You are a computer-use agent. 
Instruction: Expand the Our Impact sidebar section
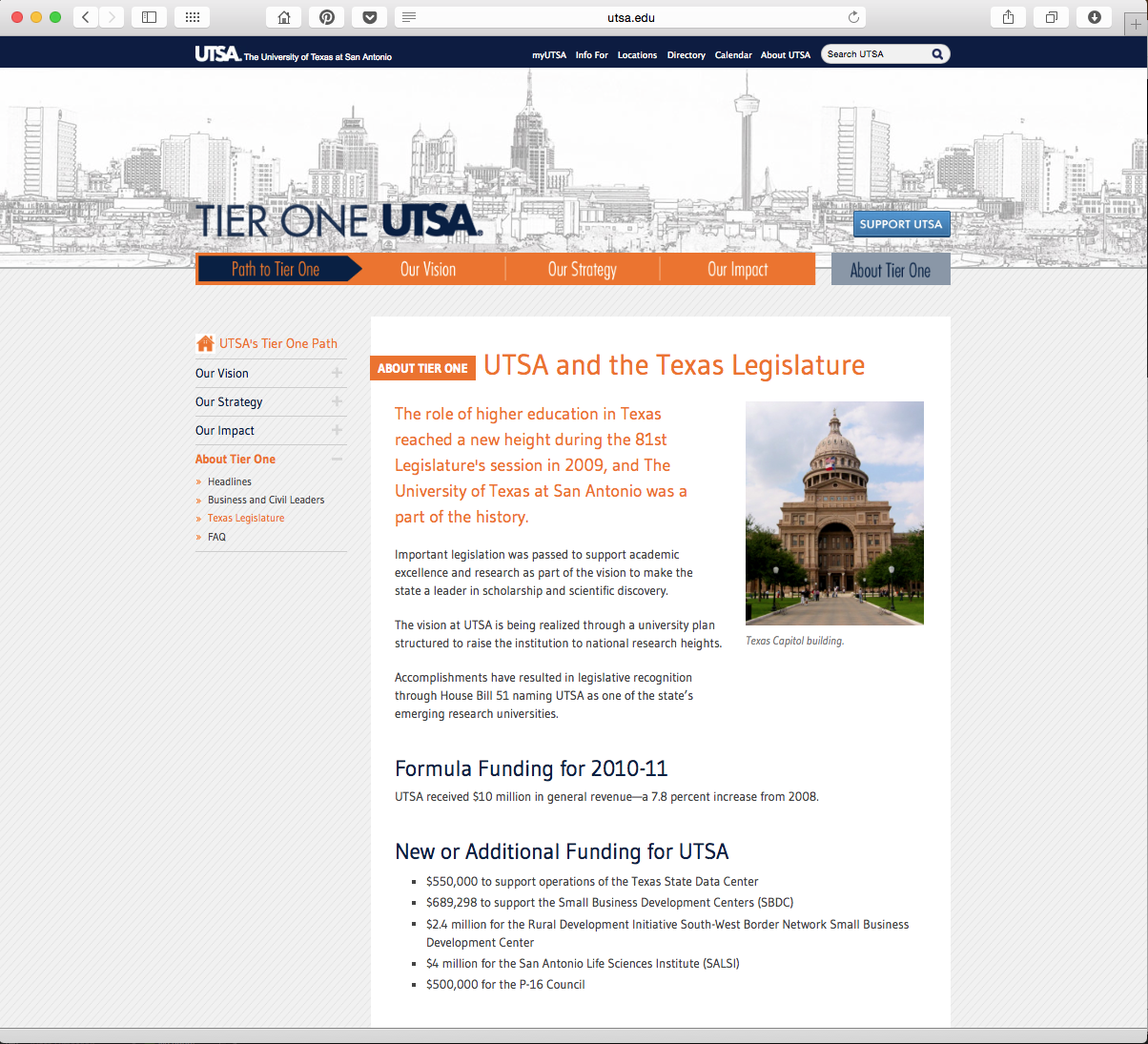337,430
